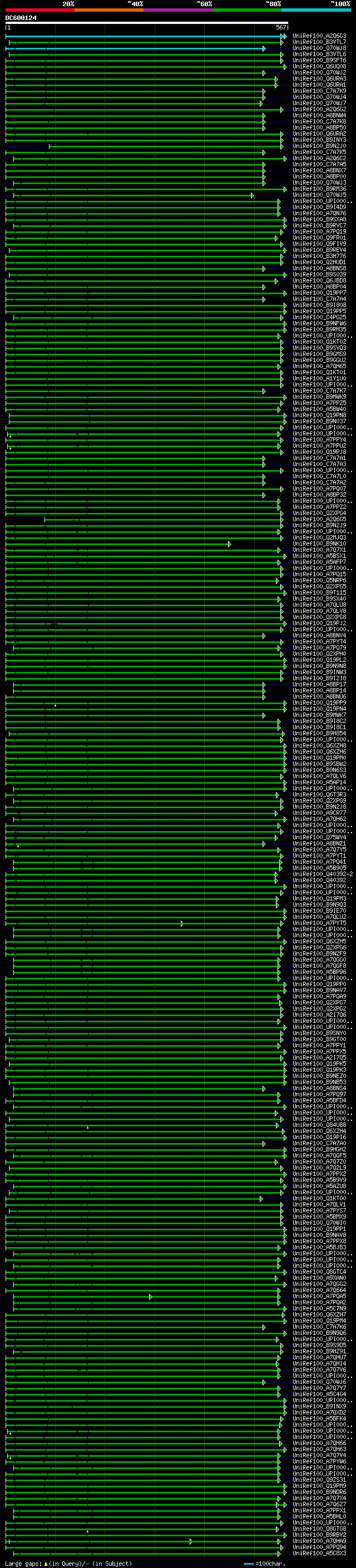This screenshot has height=1568, width=356.
Task: Select hit UniRef100_C7A7K7
Action: pyautogui.click(x=319, y=391)
